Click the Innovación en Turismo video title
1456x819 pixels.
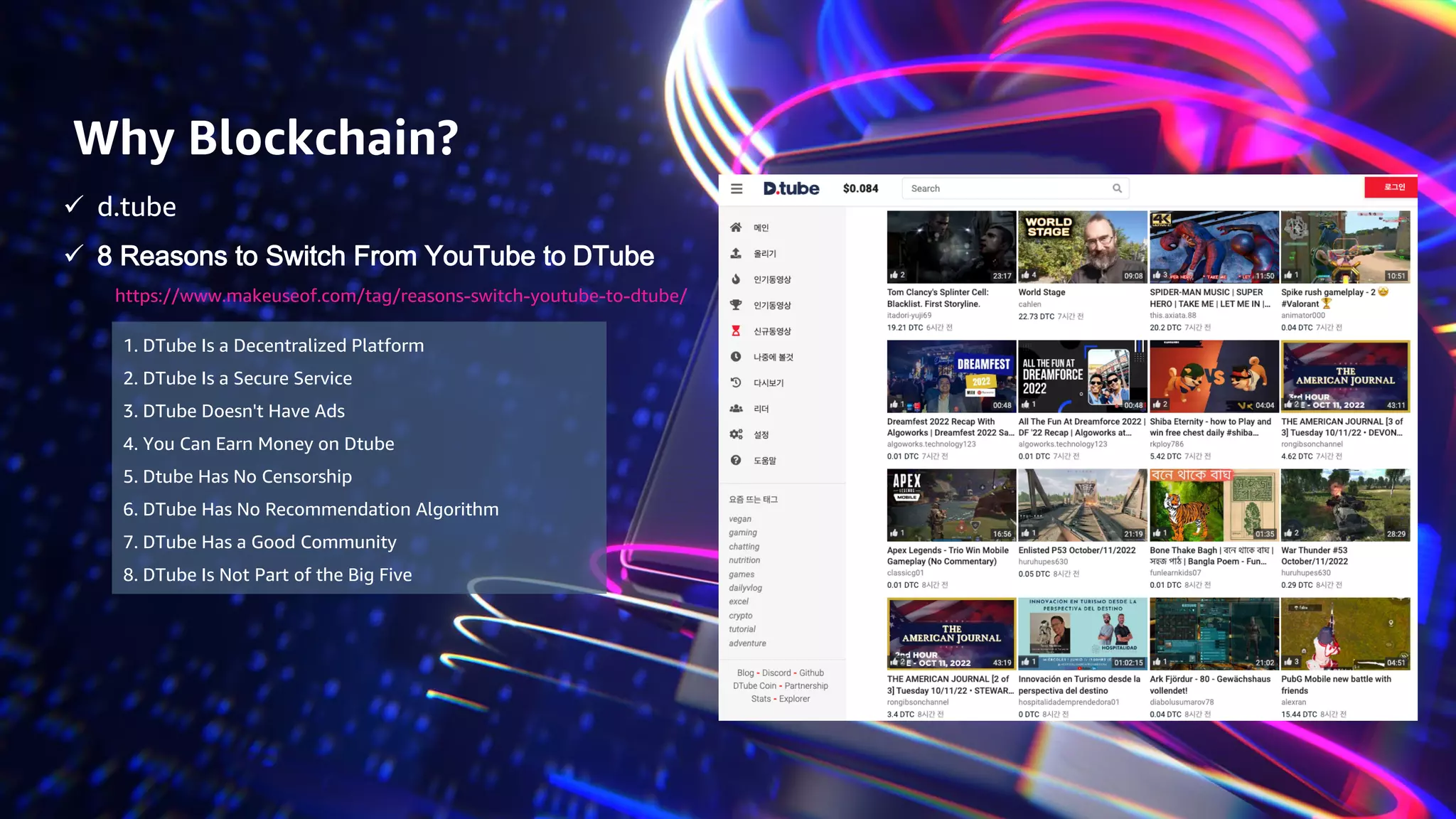point(1079,685)
